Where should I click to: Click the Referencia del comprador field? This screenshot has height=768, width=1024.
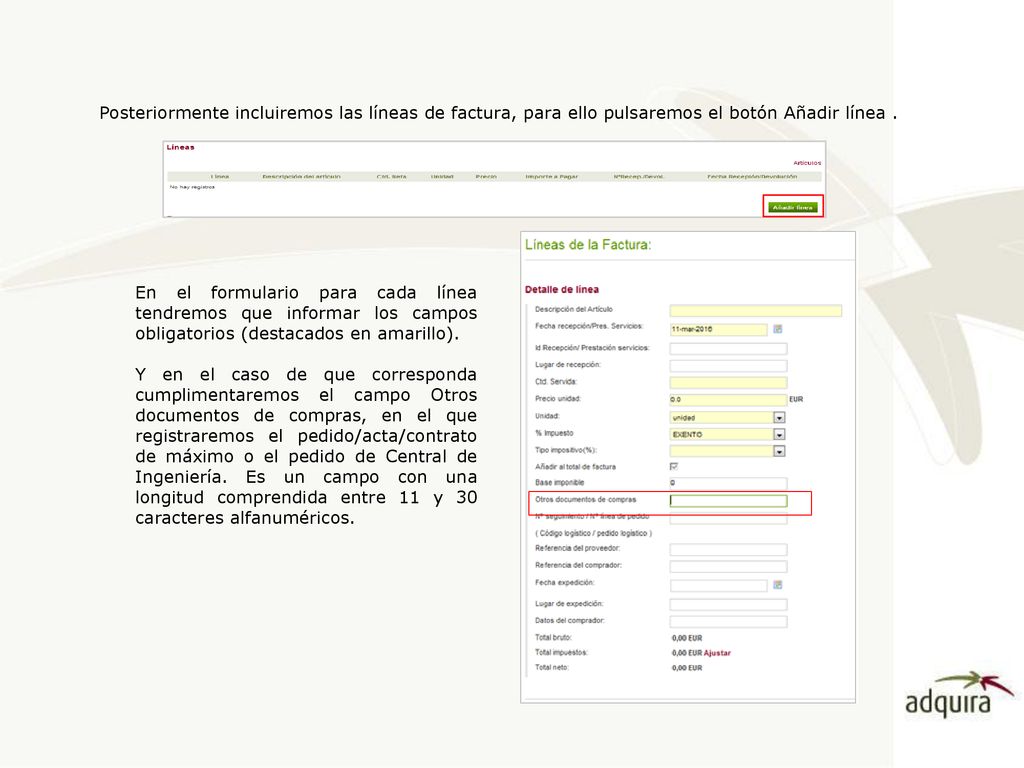click(728, 567)
